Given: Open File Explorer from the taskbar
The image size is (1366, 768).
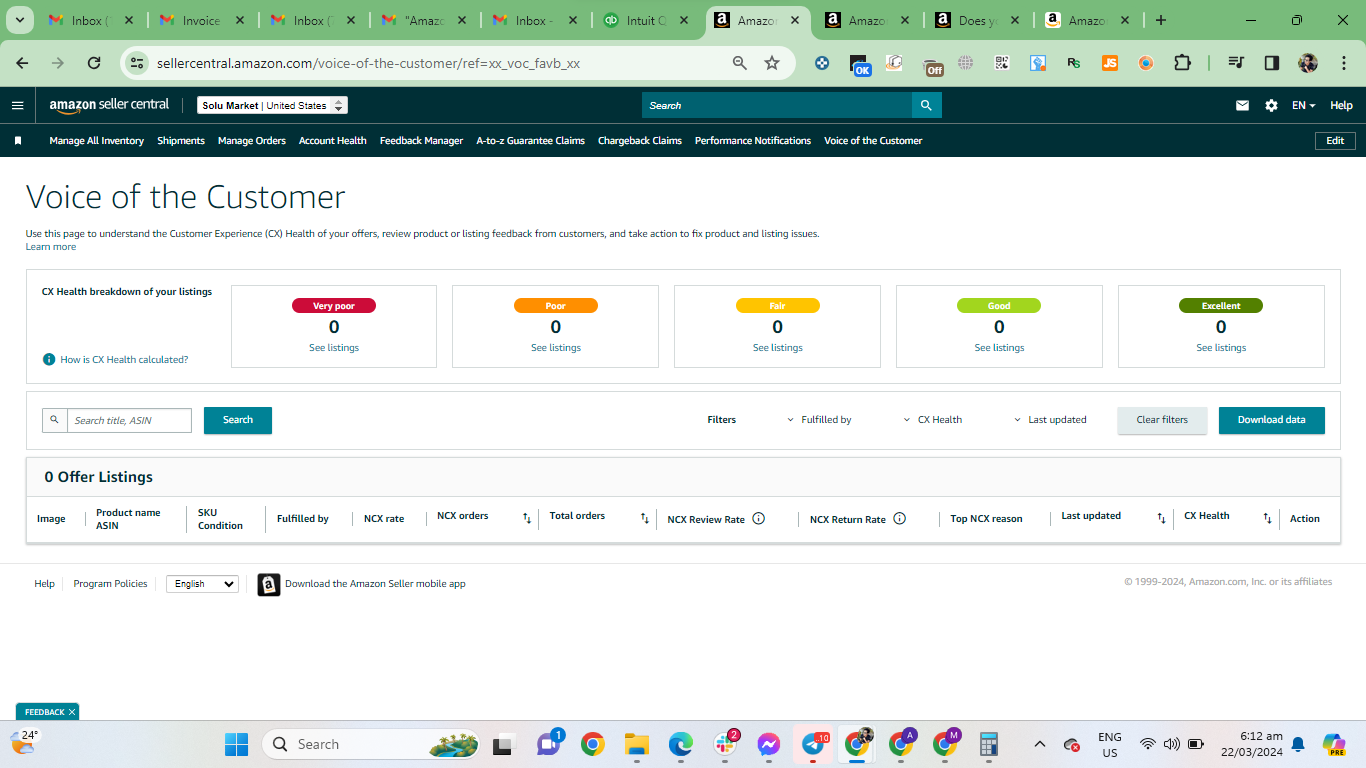Looking at the screenshot, I should (x=636, y=744).
